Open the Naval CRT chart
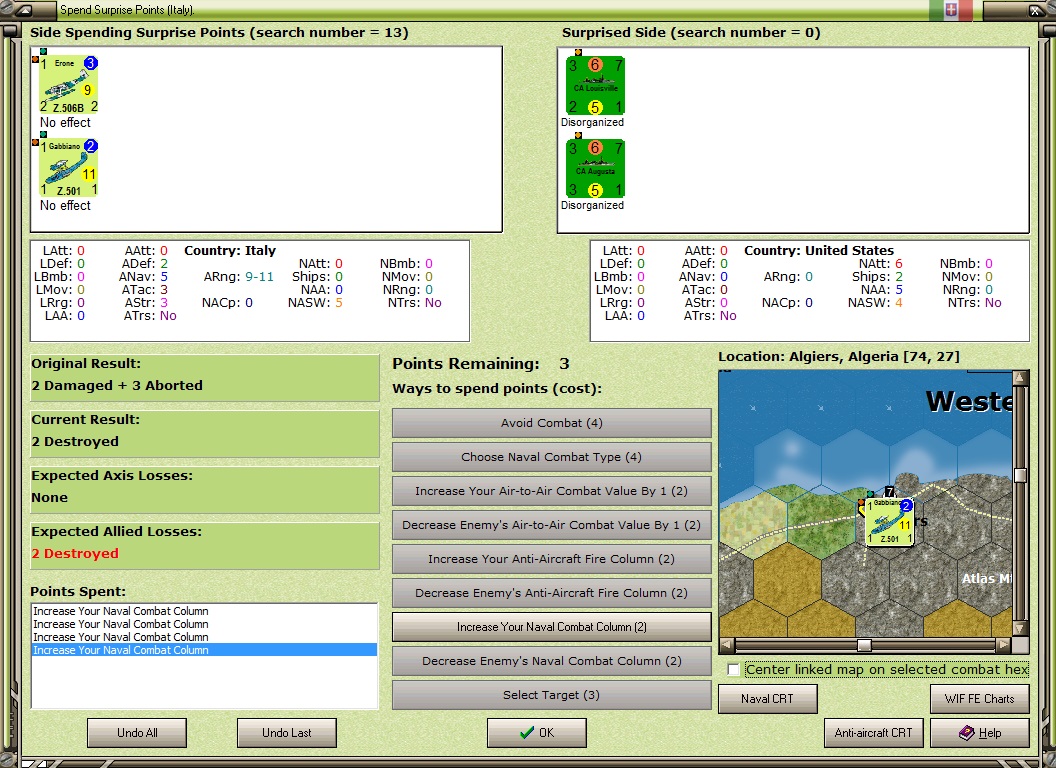This screenshot has width=1056, height=768. click(x=768, y=699)
